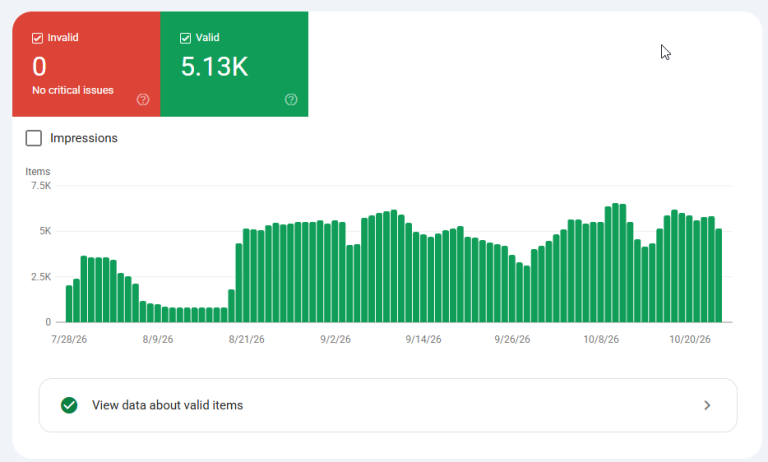Uncheck the Invalid checkbox
This screenshot has width=768, height=462.
37,38
